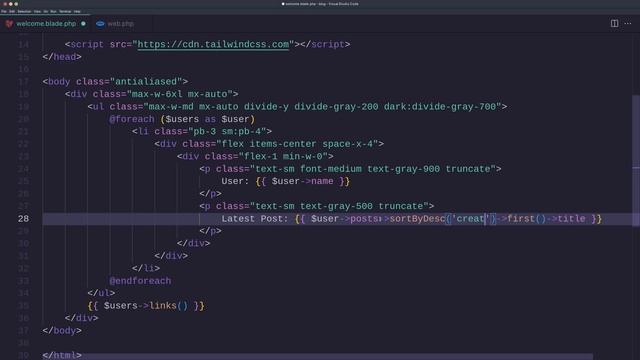Click the closing </ul> tag

click(x=101, y=293)
